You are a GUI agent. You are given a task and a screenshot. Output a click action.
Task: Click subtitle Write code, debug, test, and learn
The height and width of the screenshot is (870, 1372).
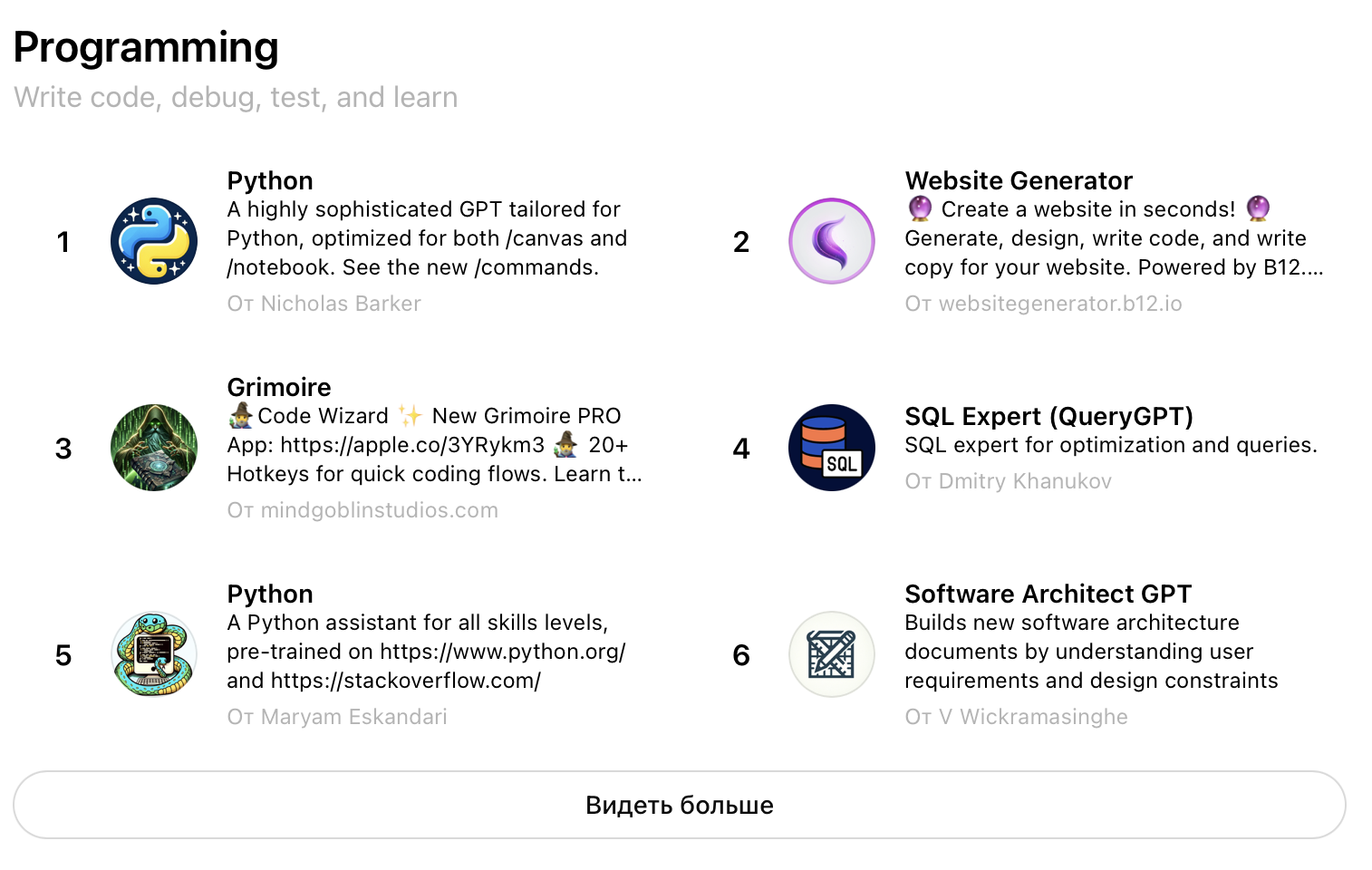click(x=236, y=97)
